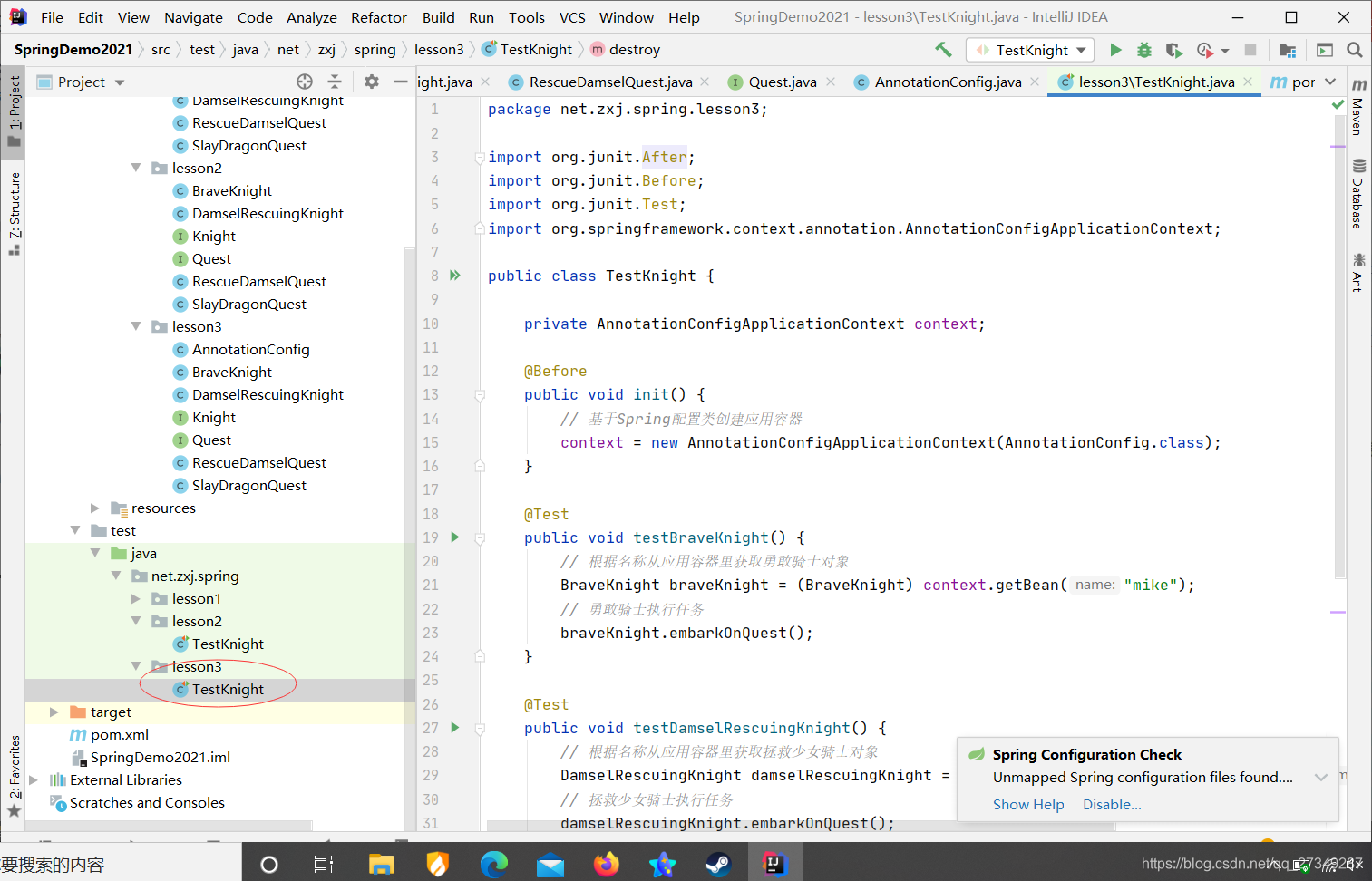Expand the test lesson1 folder
This screenshot has height=881, width=1372.
coord(136,598)
